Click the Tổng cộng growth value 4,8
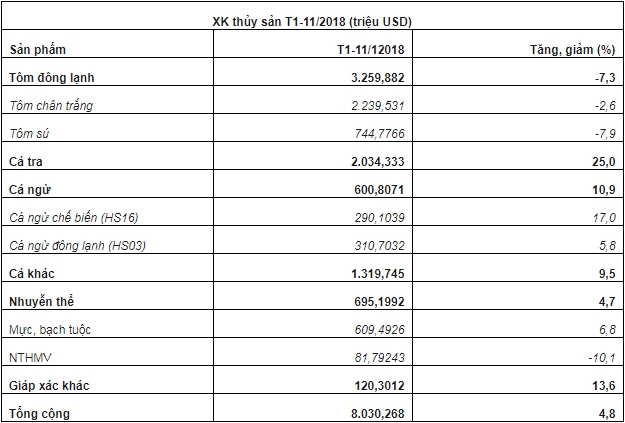The height and width of the screenshot is (423, 625). (605, 412)
